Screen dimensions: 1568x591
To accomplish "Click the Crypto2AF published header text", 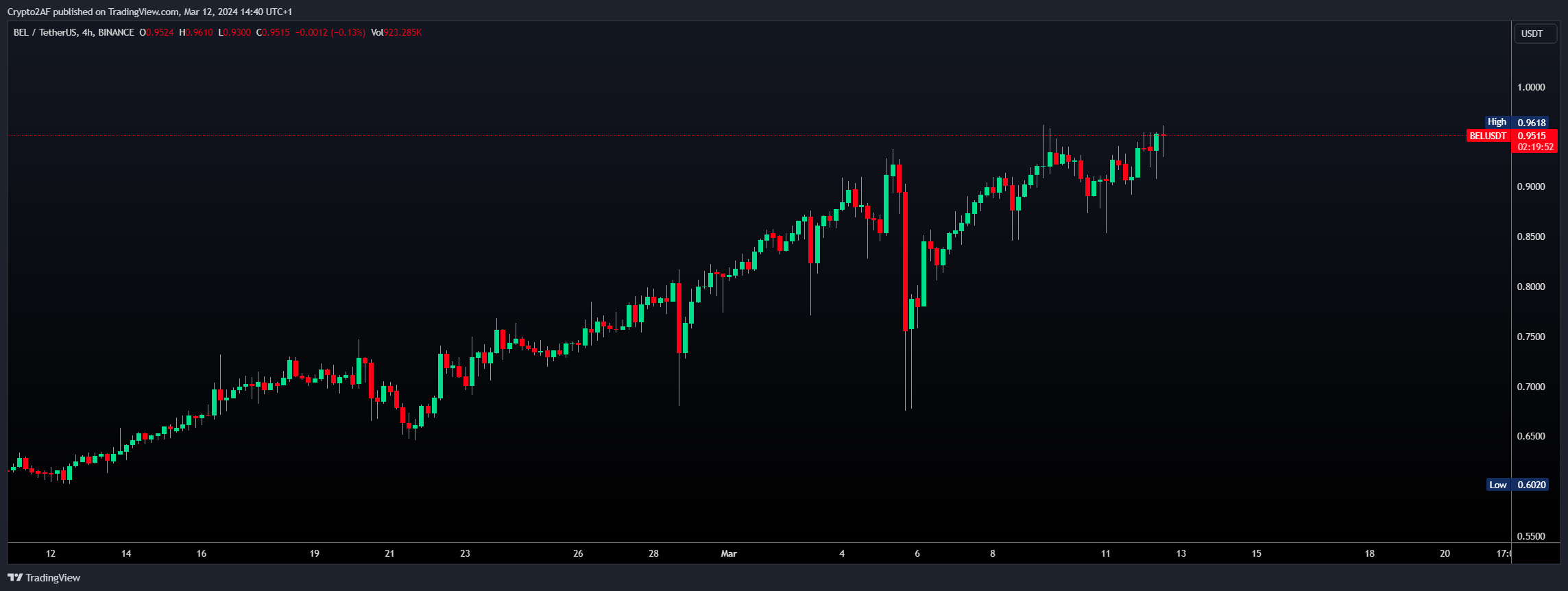I will (149, 12).
